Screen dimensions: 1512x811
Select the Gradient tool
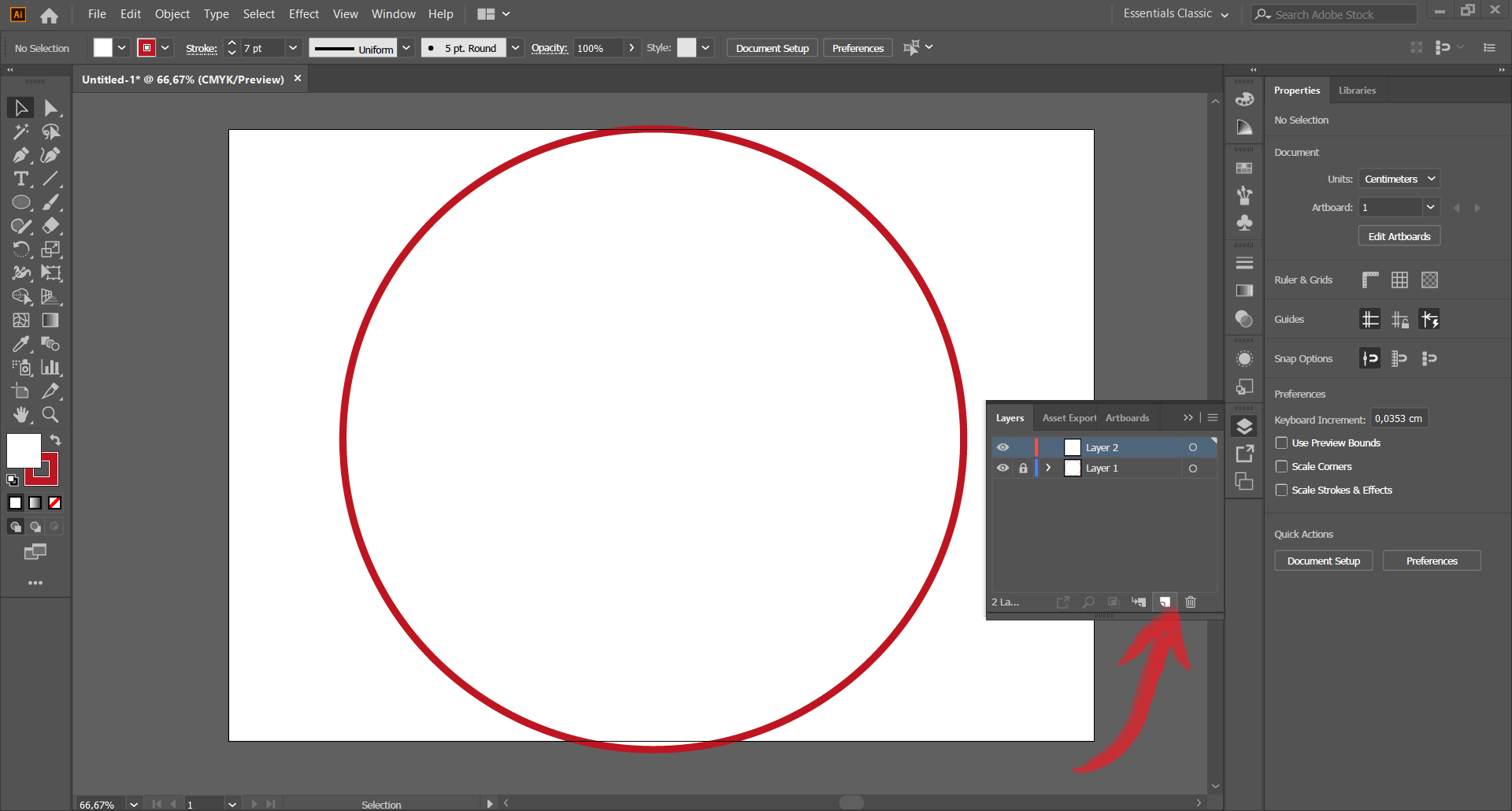(x=51, y=320)
